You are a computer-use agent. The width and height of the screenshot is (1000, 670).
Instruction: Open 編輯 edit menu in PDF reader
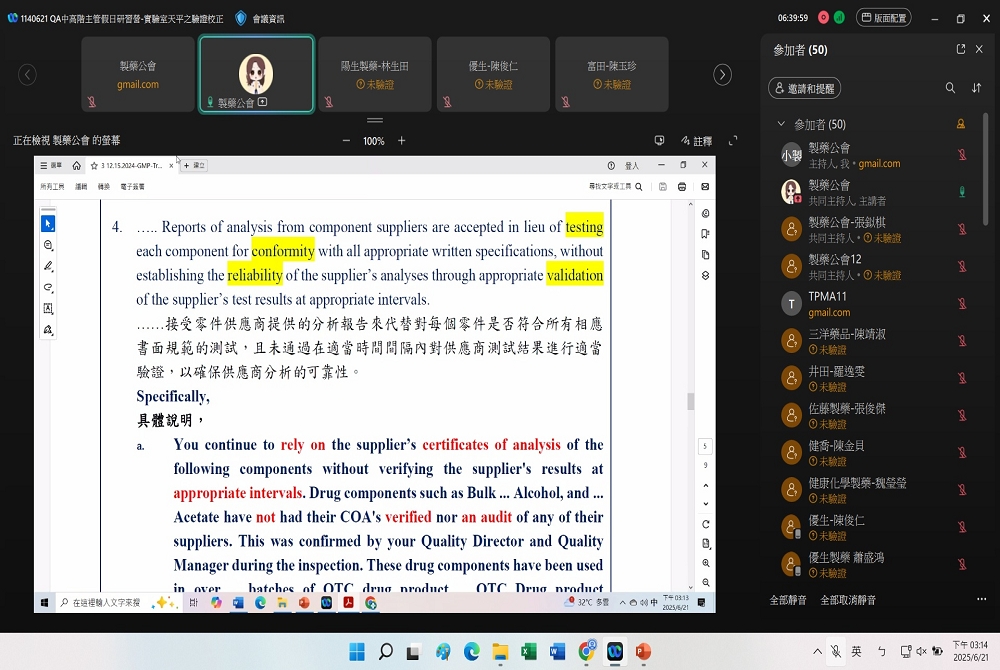pyautogui.click(x=81, y=187)
